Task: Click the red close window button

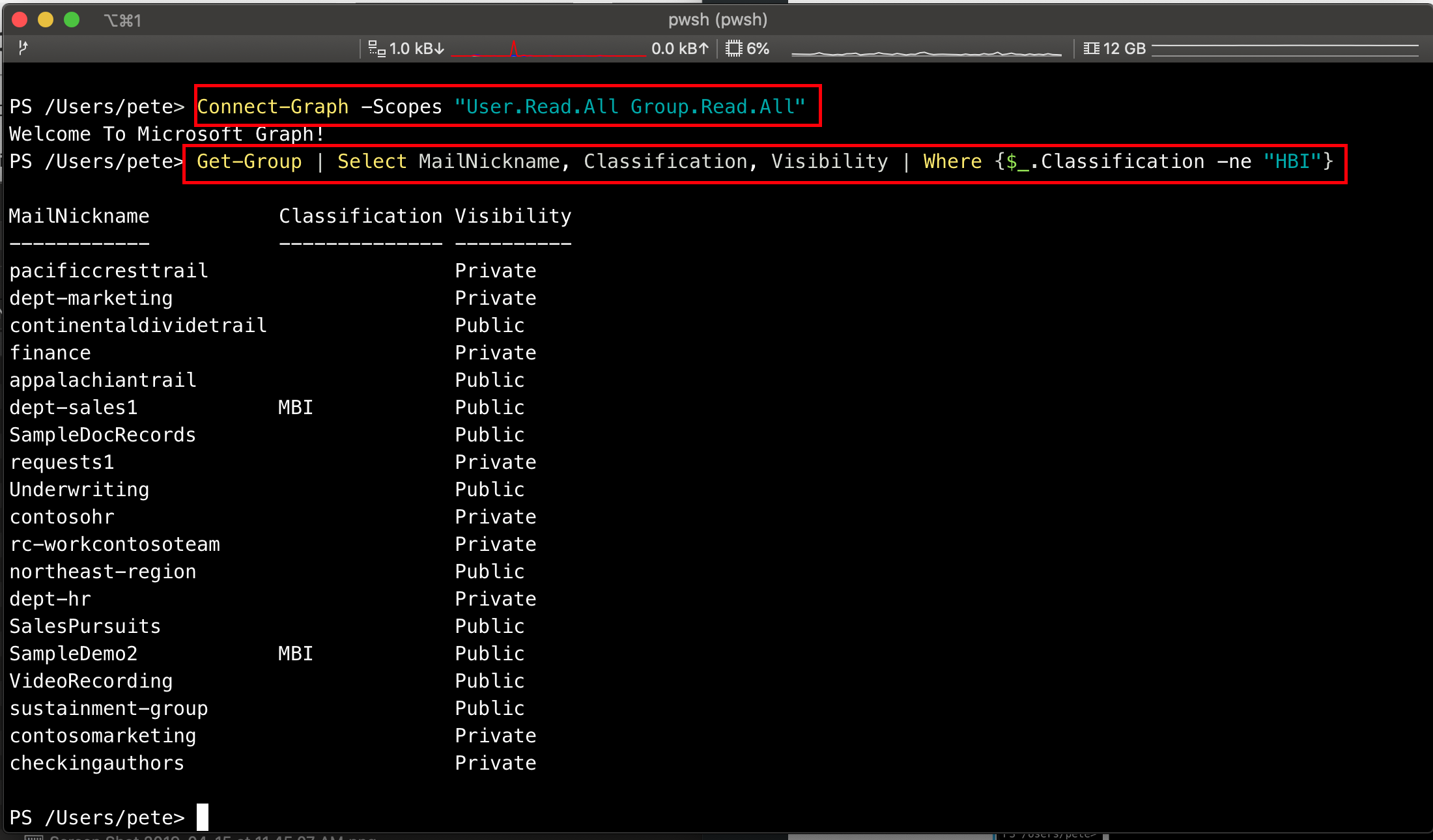Action: click(x=20, y=20)
